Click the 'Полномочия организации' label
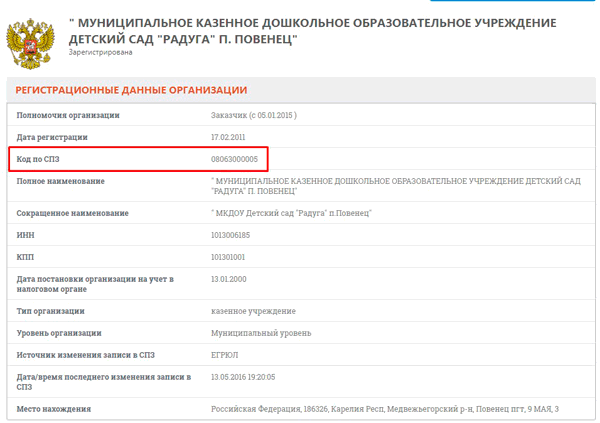The image size is (600, 423). [68, 115]
